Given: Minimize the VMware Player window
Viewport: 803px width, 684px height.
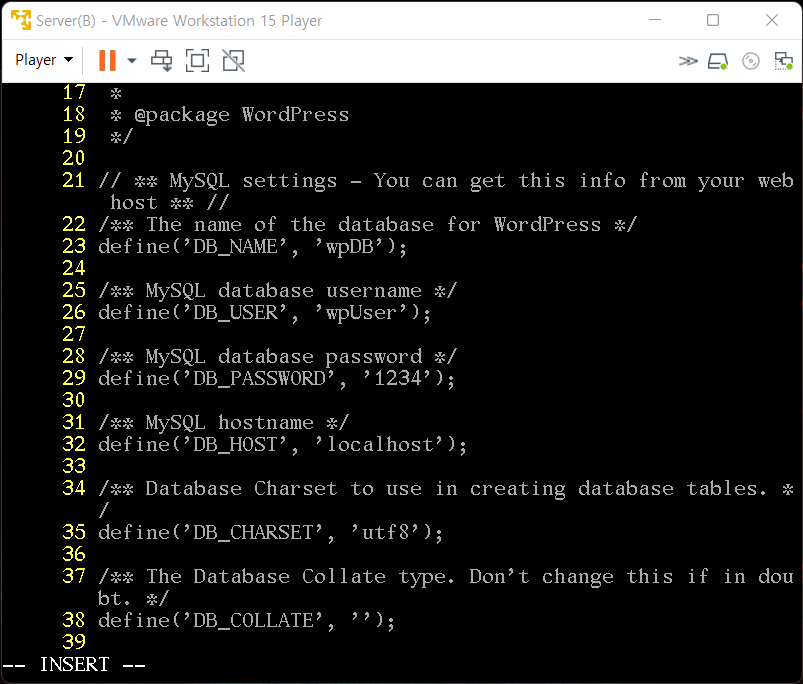Looking at the screenshot, I should 655,20.
